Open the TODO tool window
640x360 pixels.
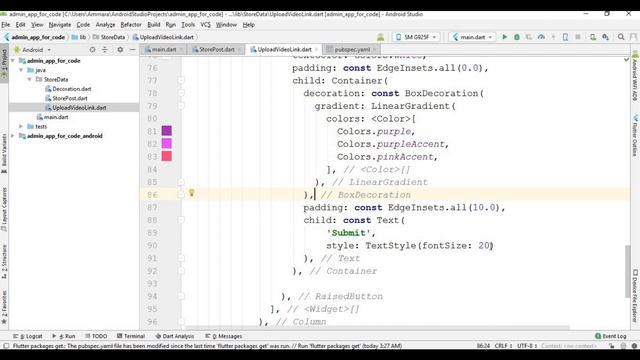pos(96,336)
